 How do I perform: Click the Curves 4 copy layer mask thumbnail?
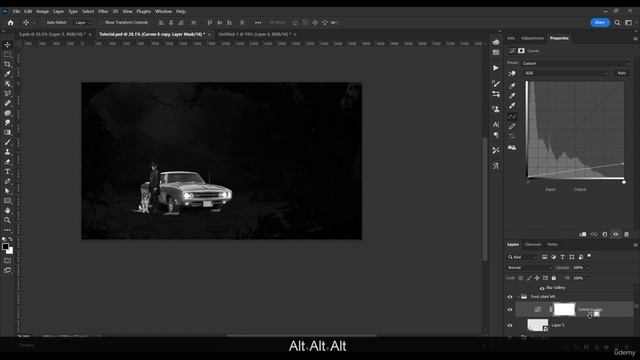[564, 309]
